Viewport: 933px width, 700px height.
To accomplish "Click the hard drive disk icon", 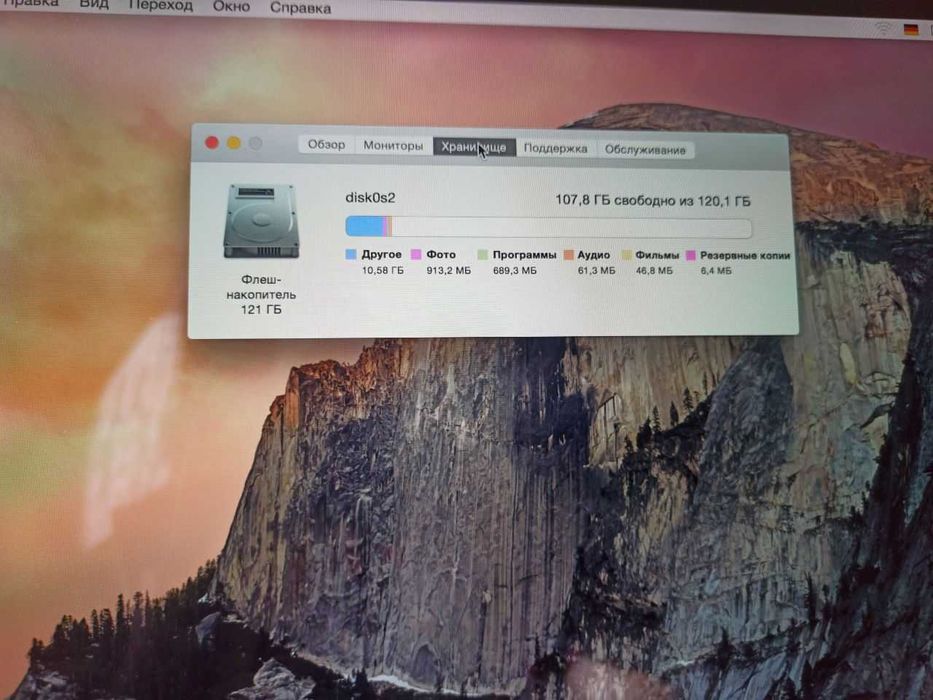I will click(x=261, y=221).
